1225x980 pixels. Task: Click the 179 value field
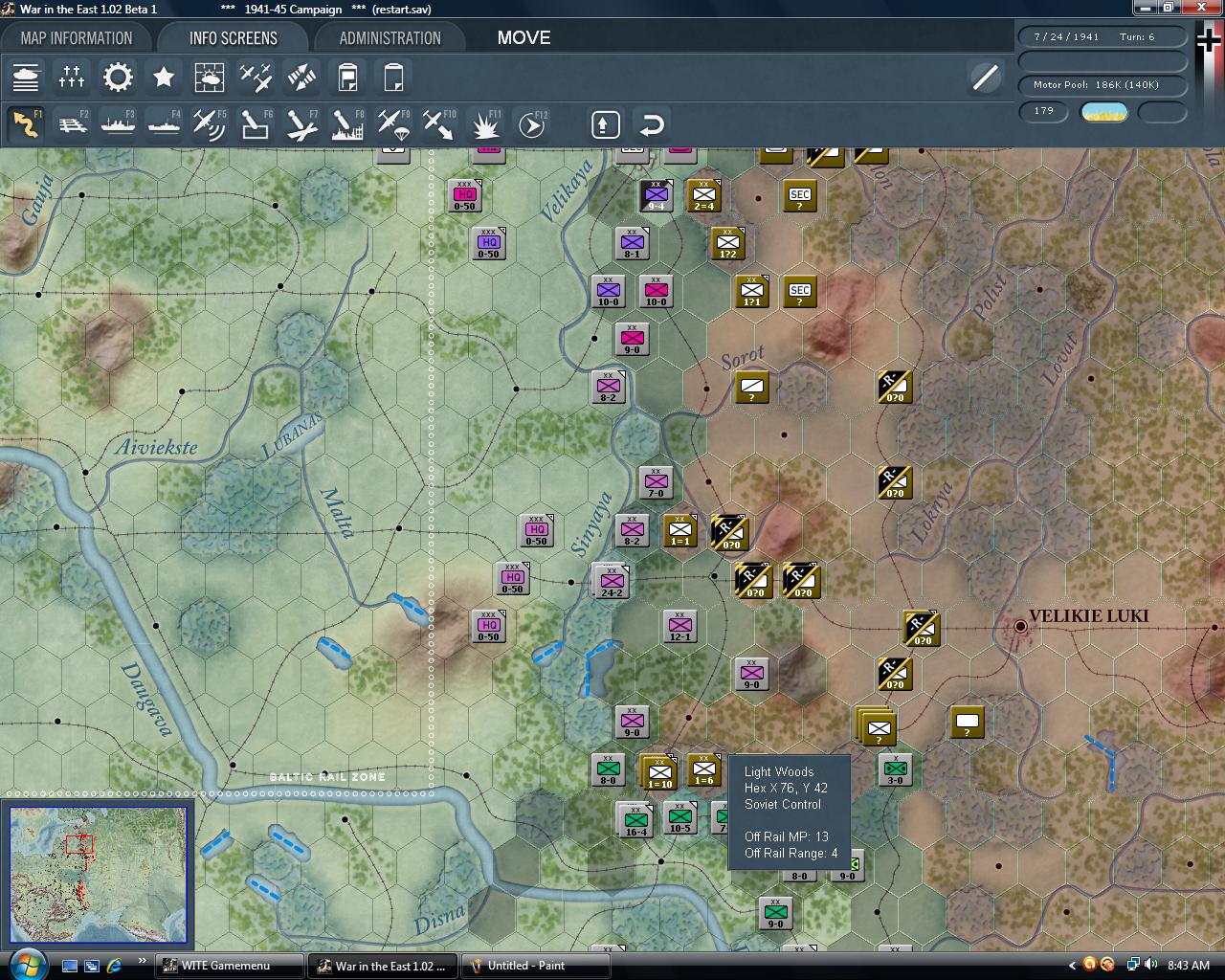pos(1044,111)
